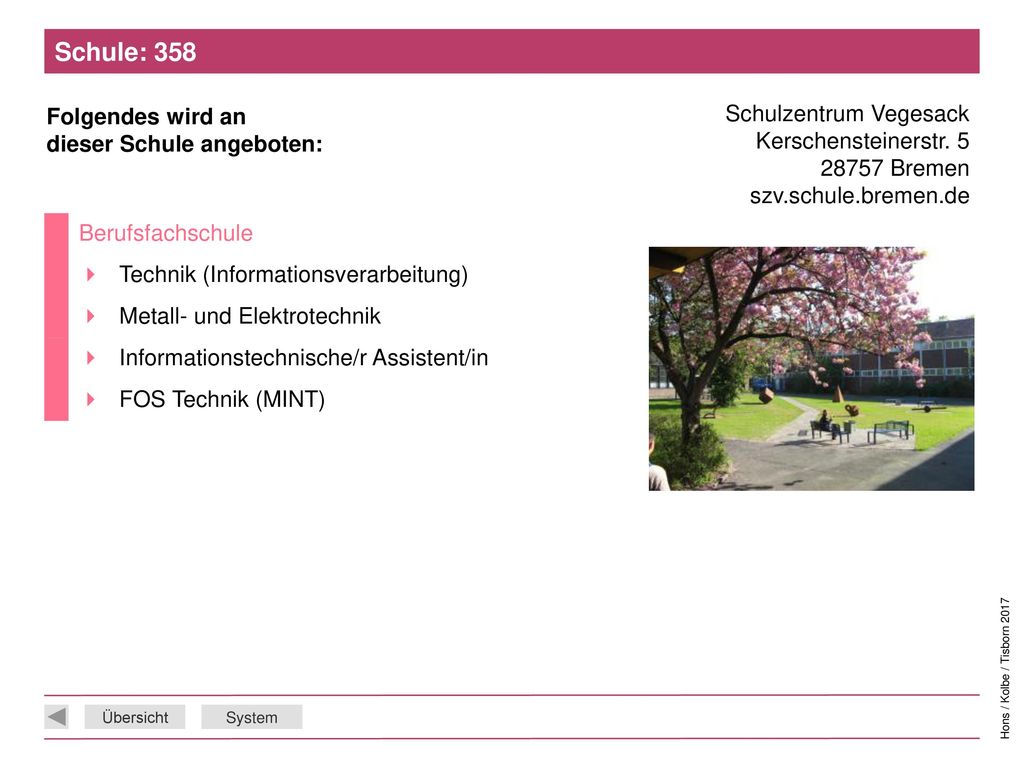This screenshot has width=1024, height=768.
Task: Click the arrow bullet beside Technik (Informationsverarbeitung)
Action: pos(91,274)
